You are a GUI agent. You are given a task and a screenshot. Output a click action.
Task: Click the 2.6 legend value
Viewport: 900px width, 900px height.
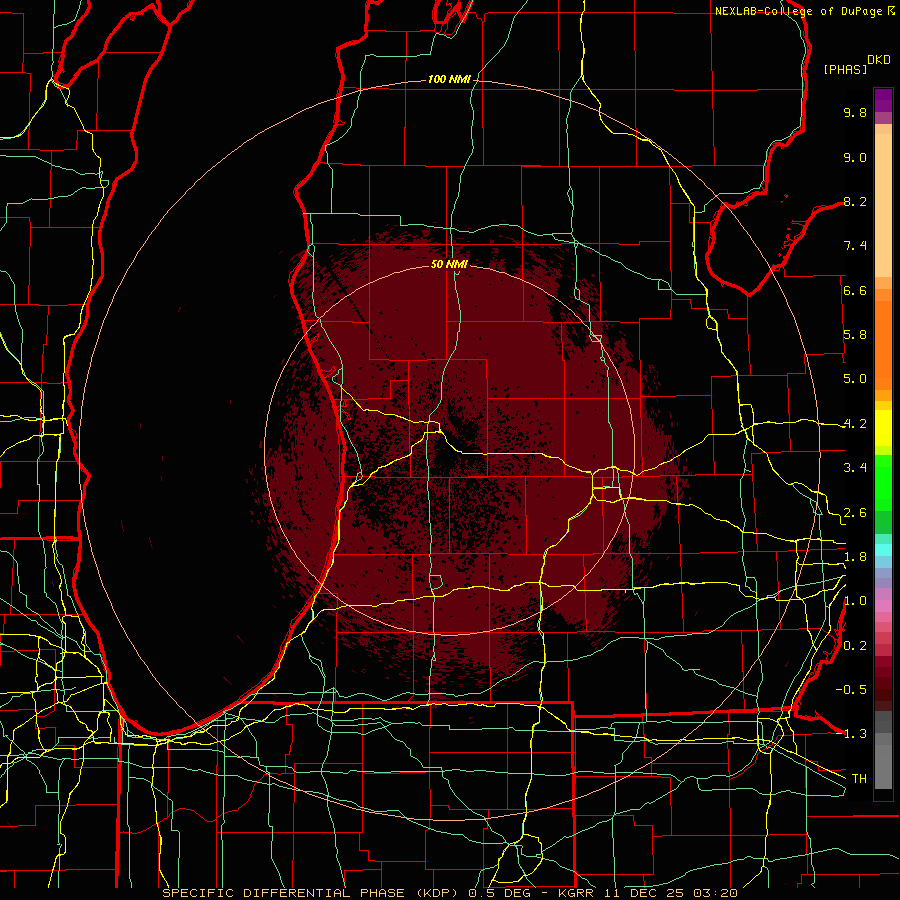tap(855, 513)
